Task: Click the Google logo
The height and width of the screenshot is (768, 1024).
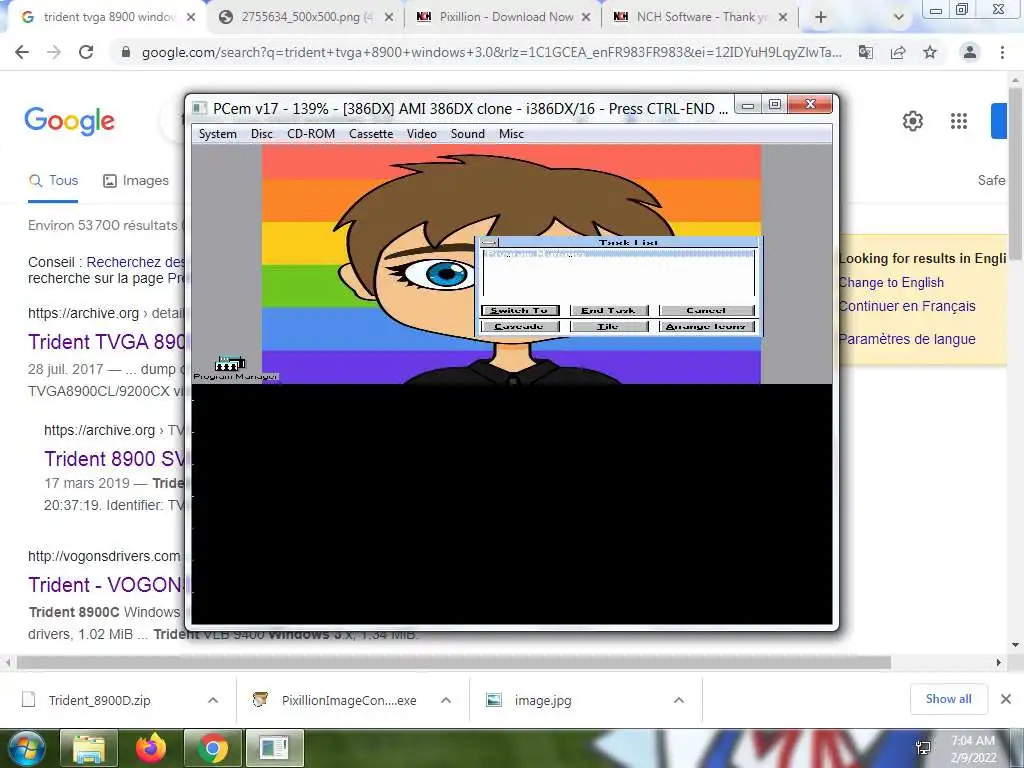Action: pyautogui.click(x=69, y=121)
